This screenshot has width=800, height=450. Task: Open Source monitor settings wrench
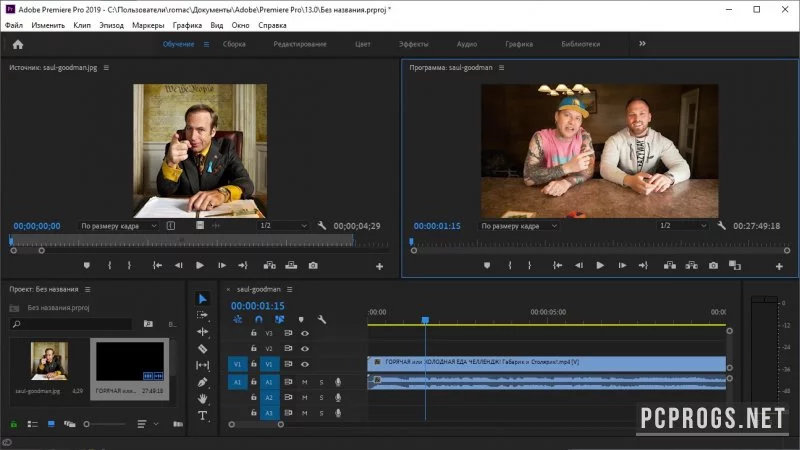pyautogui.click(x=321, y=226)
